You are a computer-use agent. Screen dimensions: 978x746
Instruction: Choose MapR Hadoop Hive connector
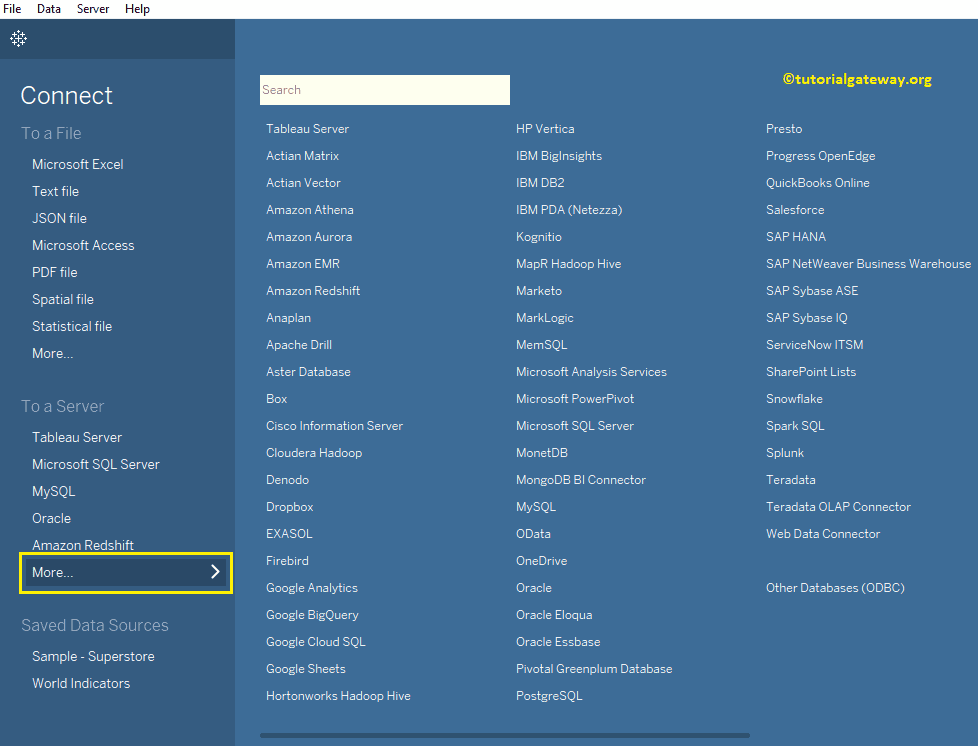click(568, 264)
